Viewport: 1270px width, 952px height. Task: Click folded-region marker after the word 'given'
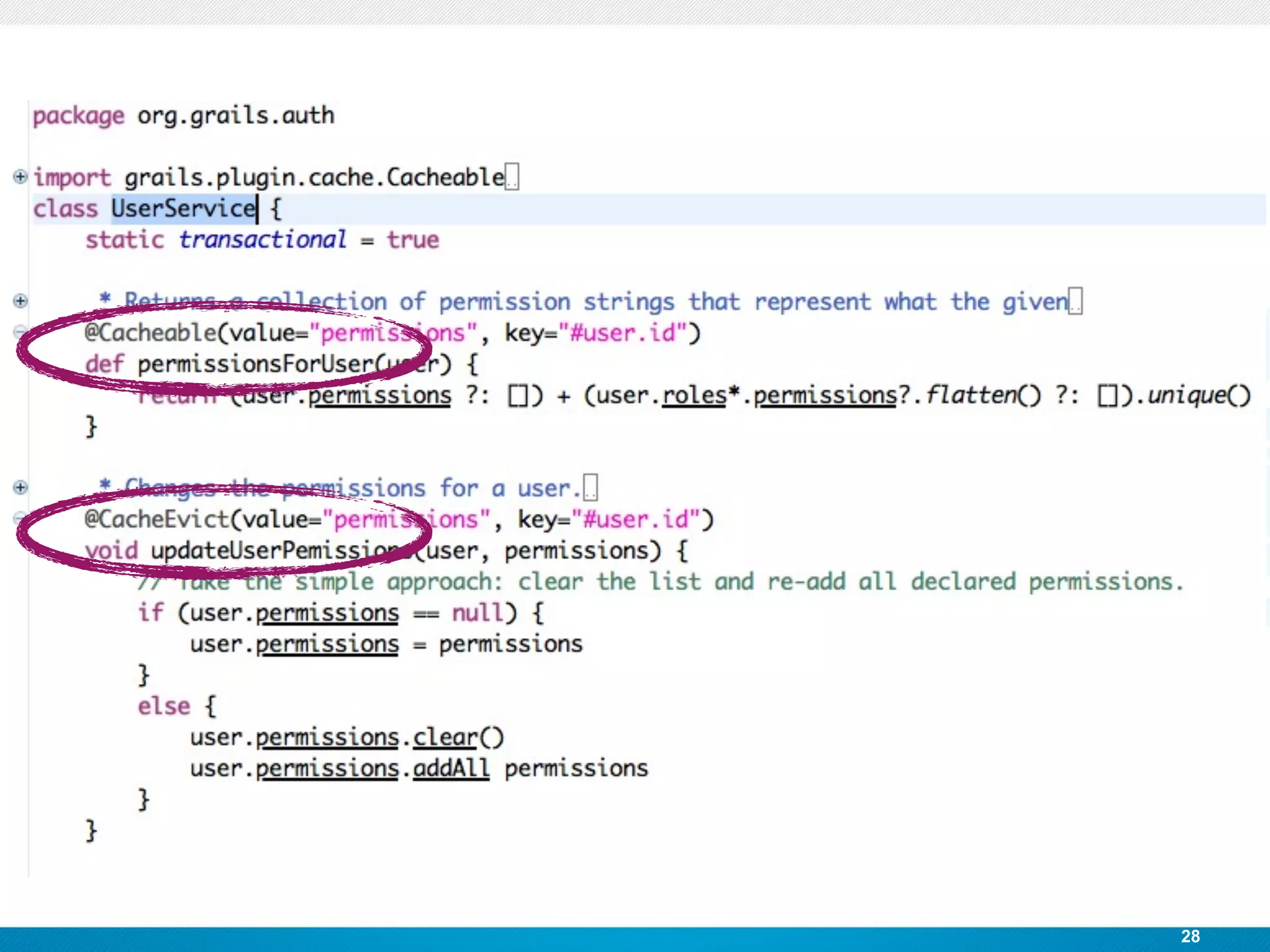[x=1075, y=302]
